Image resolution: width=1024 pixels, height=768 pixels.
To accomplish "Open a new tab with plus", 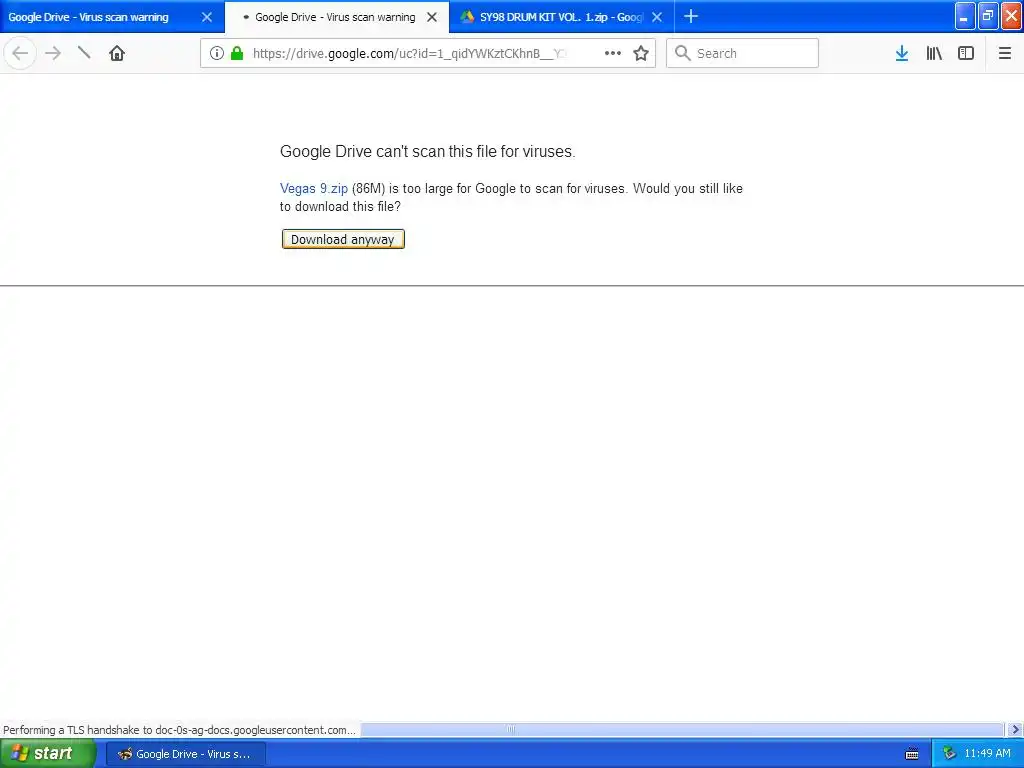I will (691, 17).
